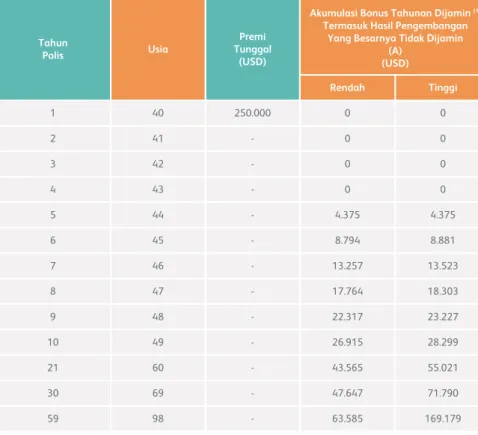The height and width of the screenshot is (435, 478).
Task: Select the 250.000 premium cell
Action: tap(252, 113)
